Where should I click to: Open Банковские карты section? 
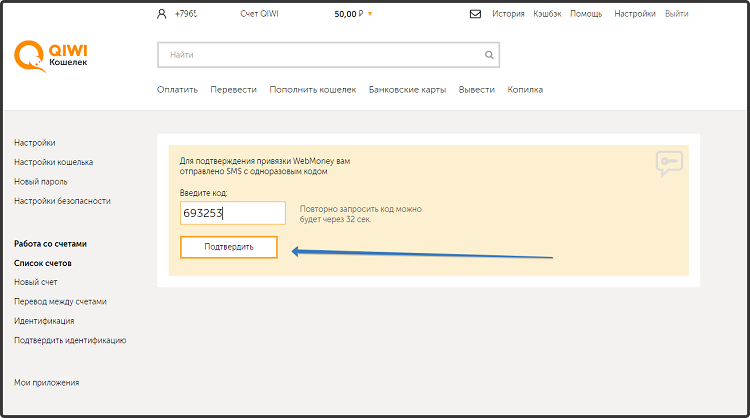(407, 89)
